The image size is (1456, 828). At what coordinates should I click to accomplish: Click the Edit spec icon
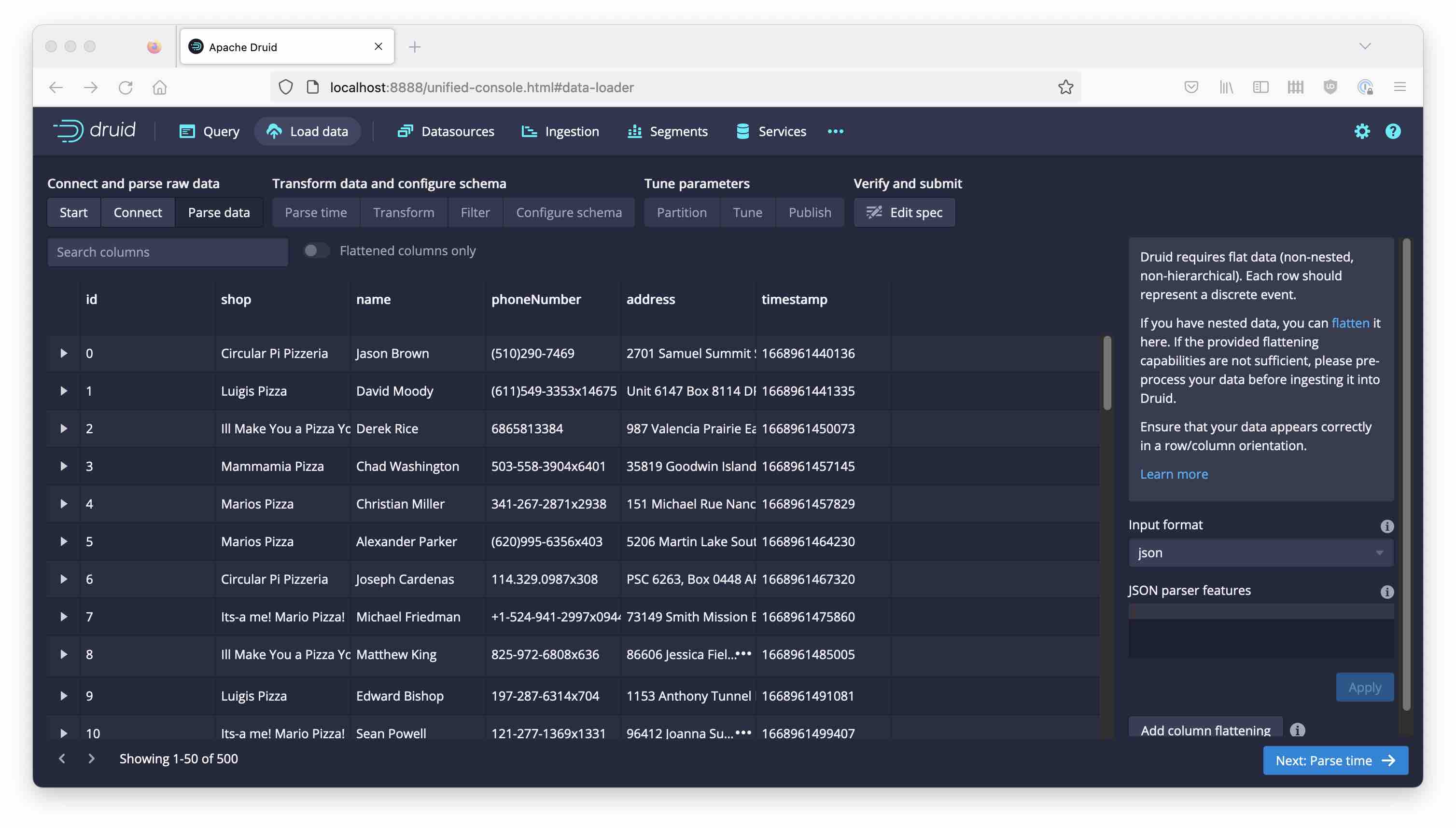(873, 212)
